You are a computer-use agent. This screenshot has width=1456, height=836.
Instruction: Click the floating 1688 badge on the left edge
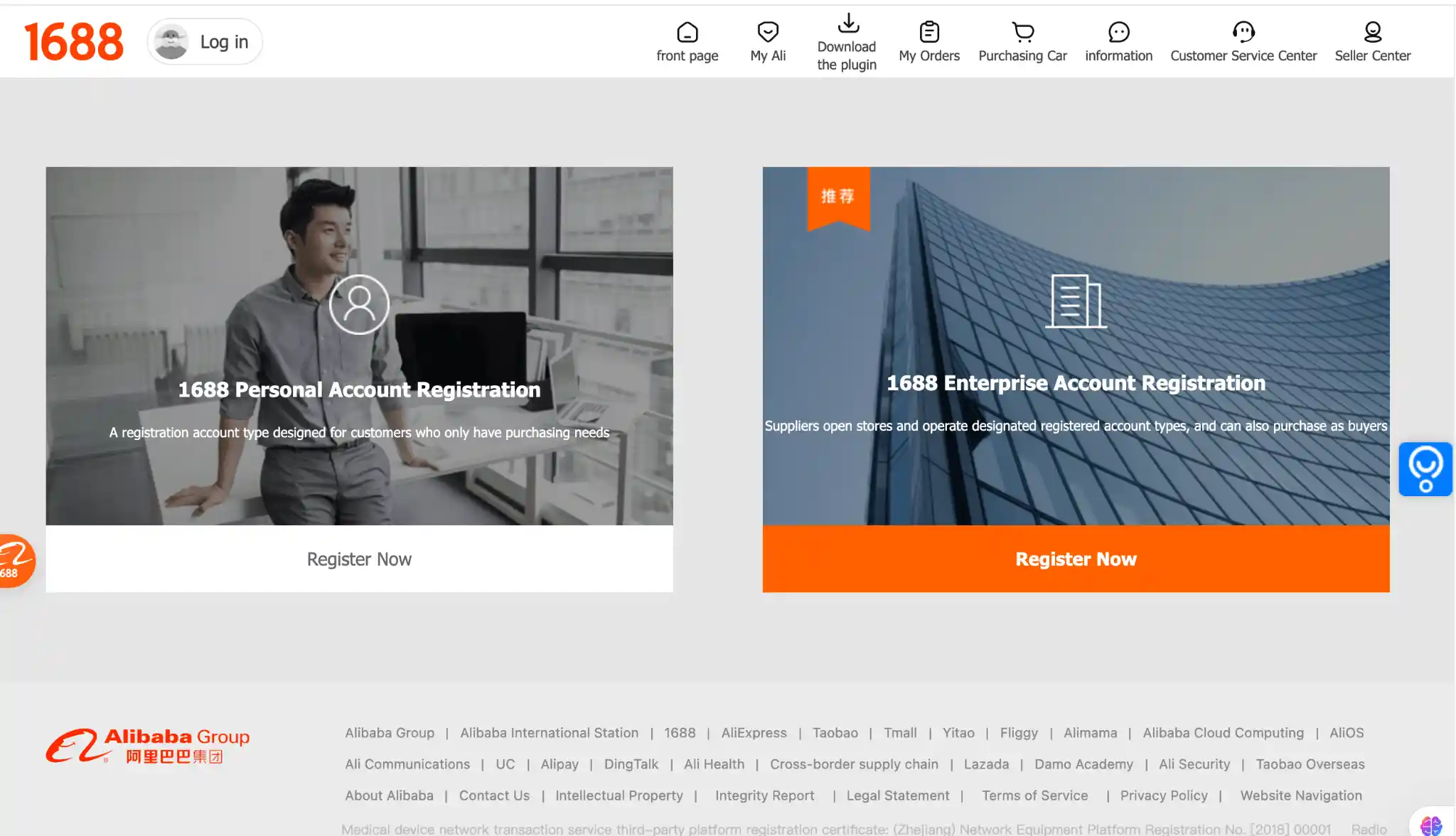(13, 561)
